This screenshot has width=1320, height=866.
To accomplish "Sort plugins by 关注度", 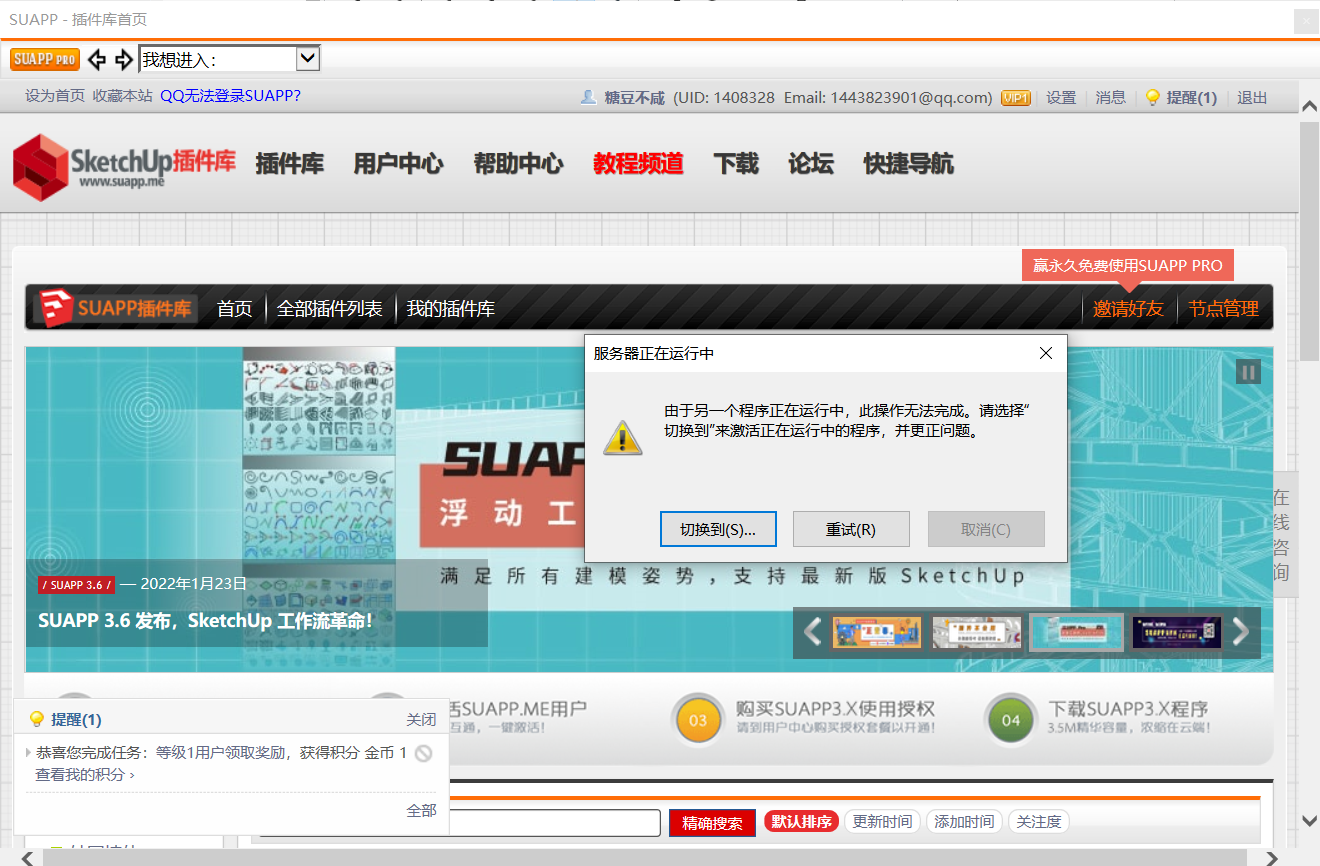I will coord(1038,822).
